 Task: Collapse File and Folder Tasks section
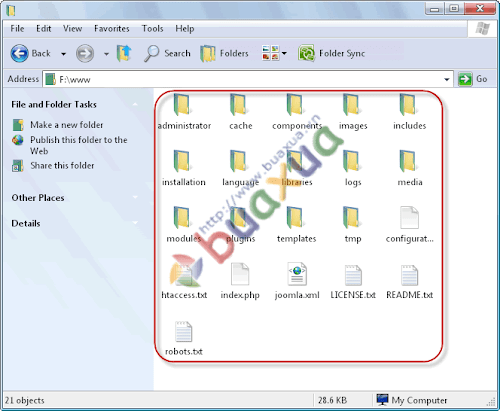point(135,104)
